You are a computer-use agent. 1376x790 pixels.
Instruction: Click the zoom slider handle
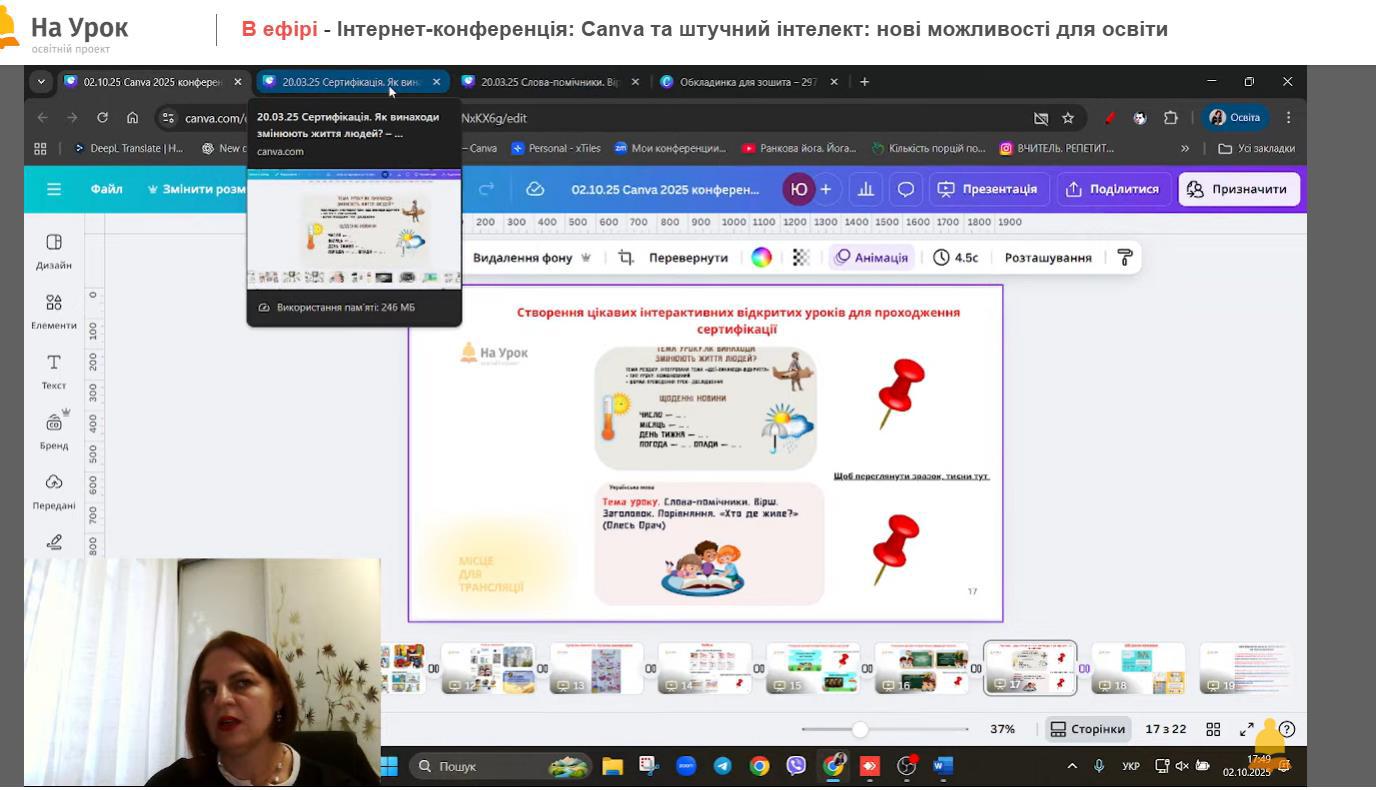coord(860,730)
